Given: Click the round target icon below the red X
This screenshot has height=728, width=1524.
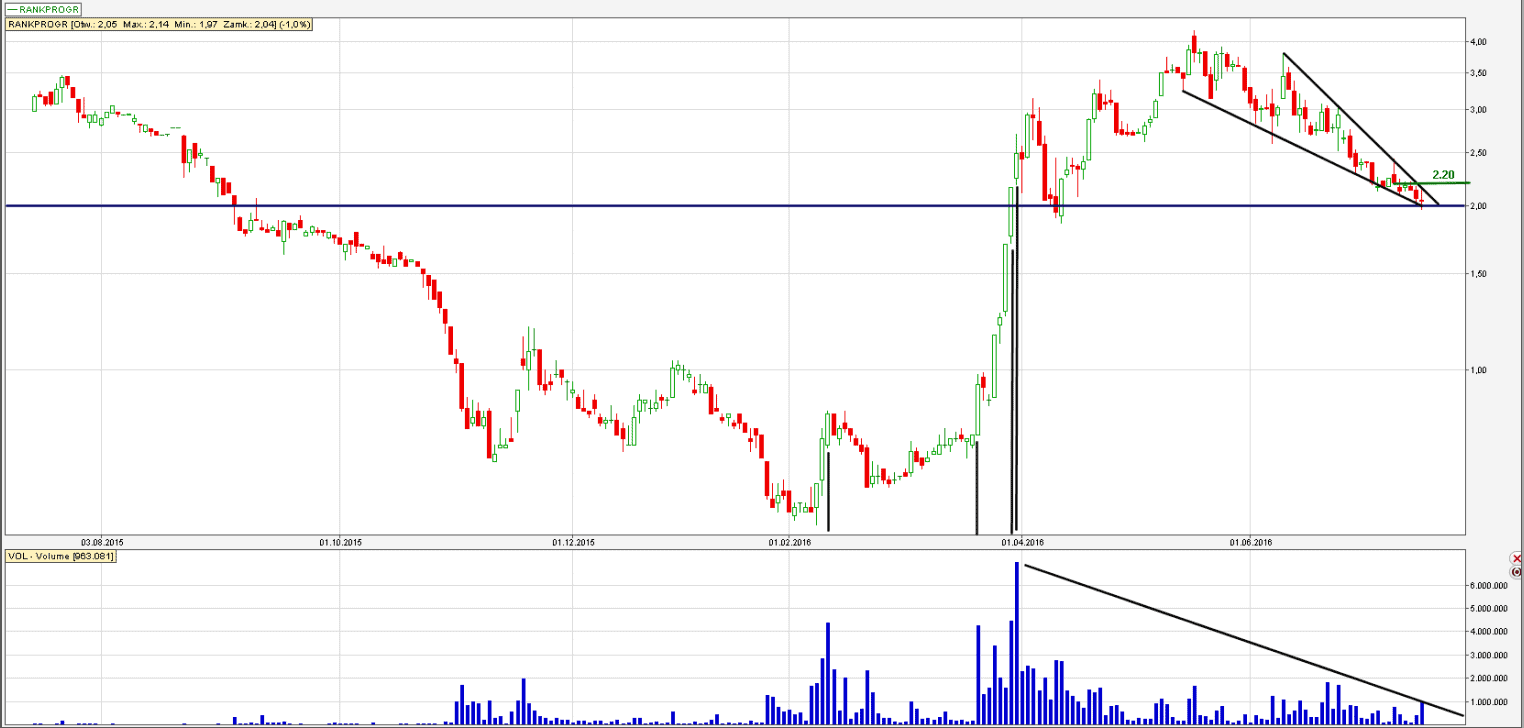Looking at the screenshot, I should point(1517,571).
